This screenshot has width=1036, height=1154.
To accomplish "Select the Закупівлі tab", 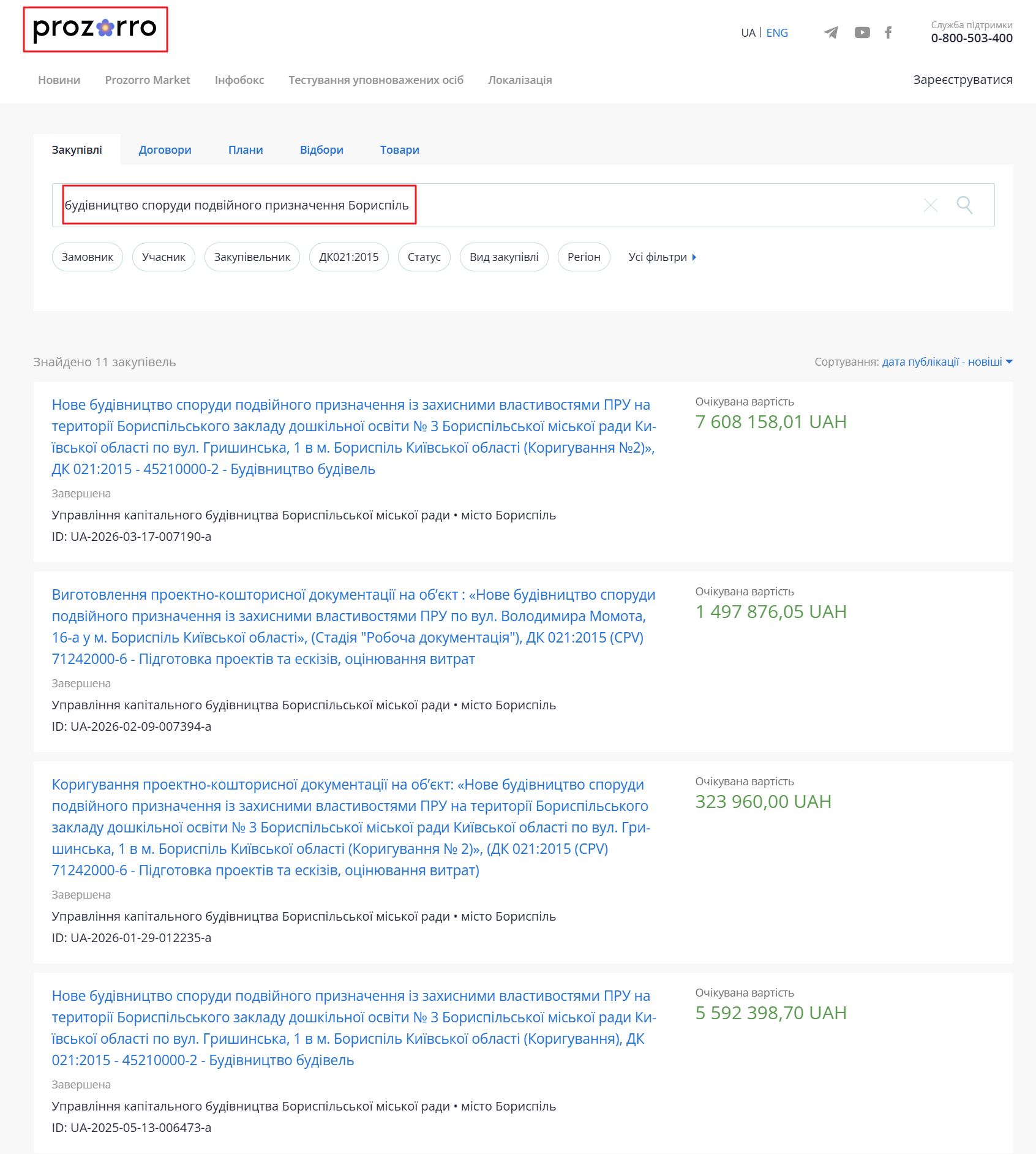I will (x=77, y=149).
